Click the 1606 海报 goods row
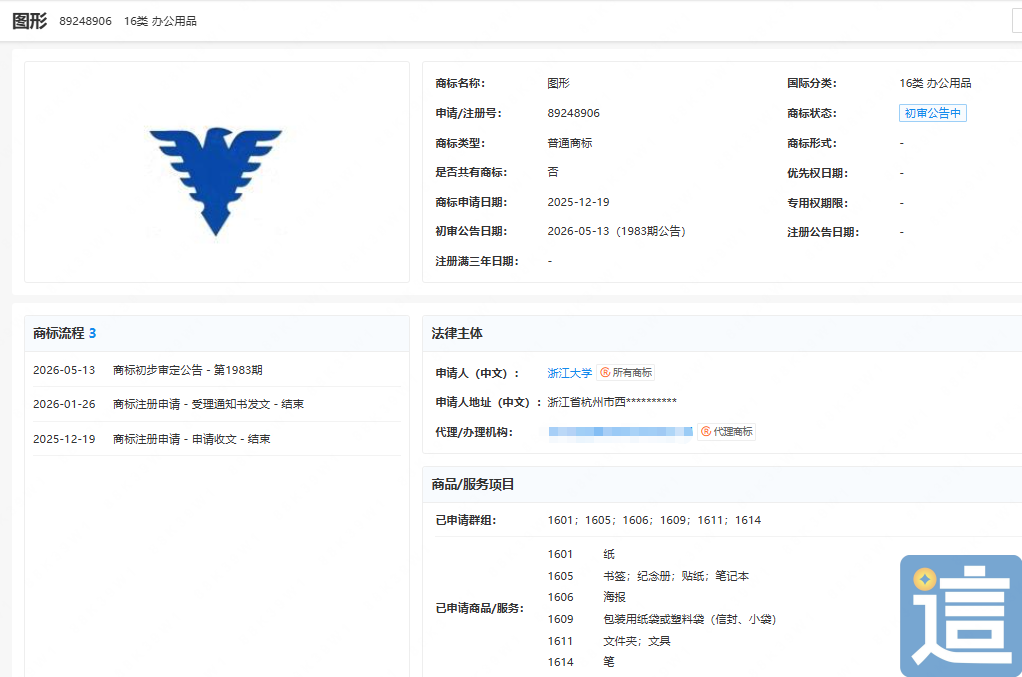The image size is (1022, 677). click(x=586, y=597)
